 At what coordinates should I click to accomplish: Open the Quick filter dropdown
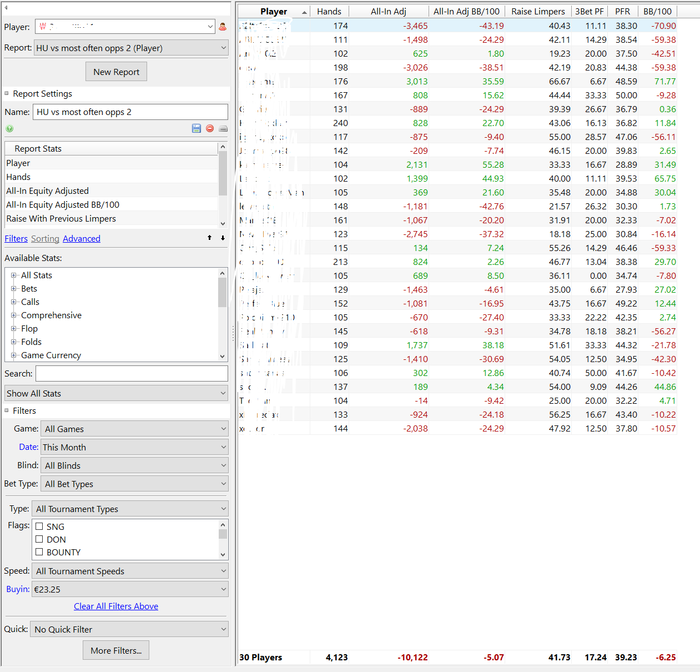(129, 629)
